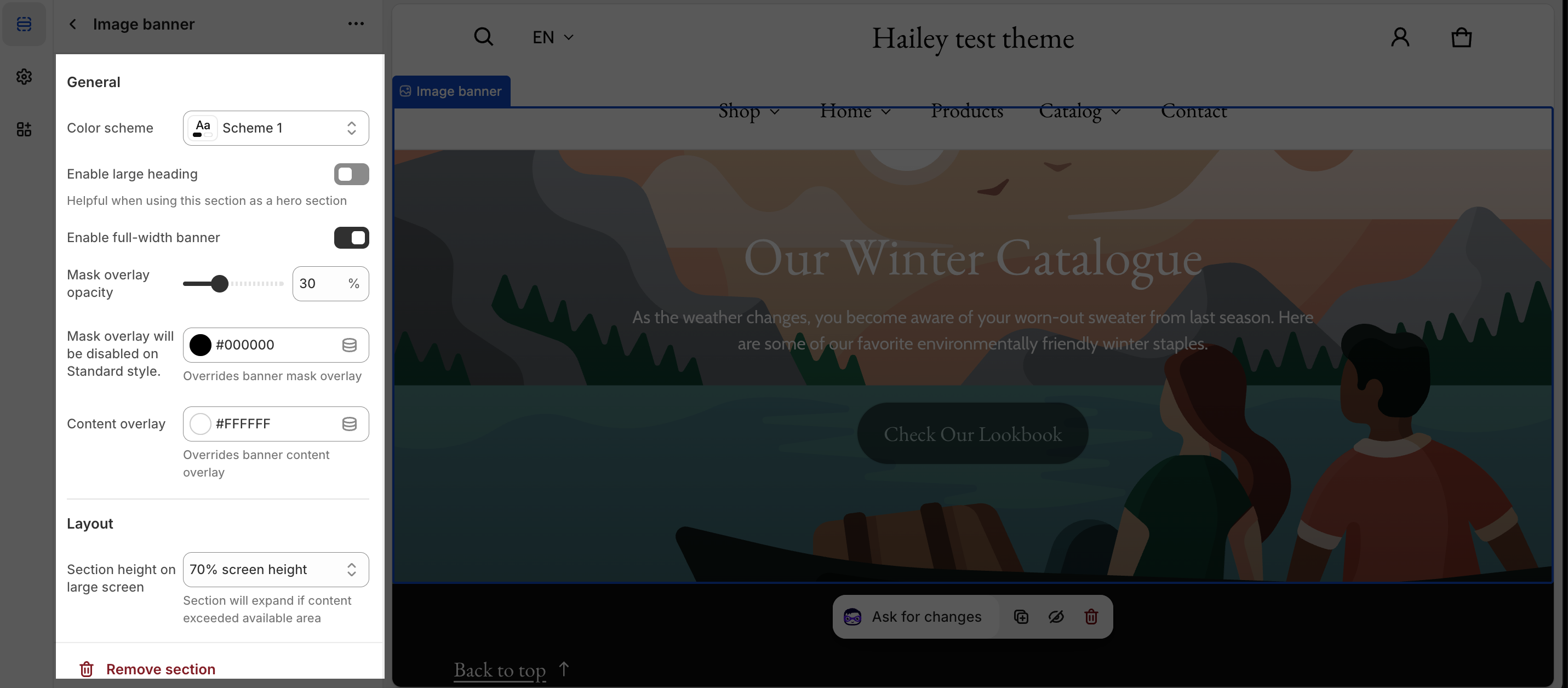The width and height of the screenshot is (1568, 688).
Task: Click the Mask overlay black color swatch
Action: tap(201, 345)
